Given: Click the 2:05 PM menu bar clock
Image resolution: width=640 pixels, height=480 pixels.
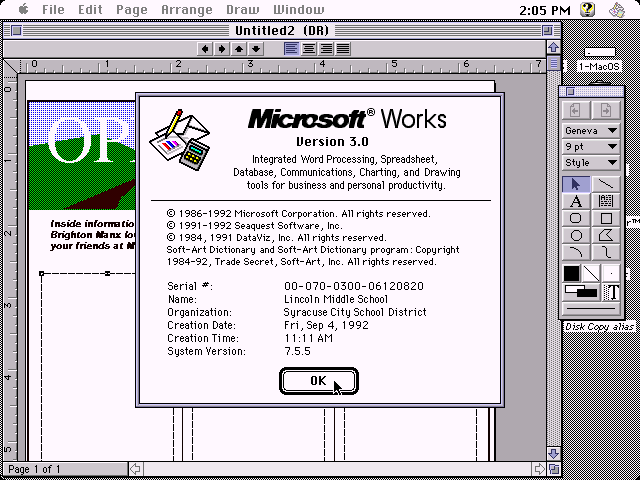Looking at the screenshot, I should coord(544,10).
